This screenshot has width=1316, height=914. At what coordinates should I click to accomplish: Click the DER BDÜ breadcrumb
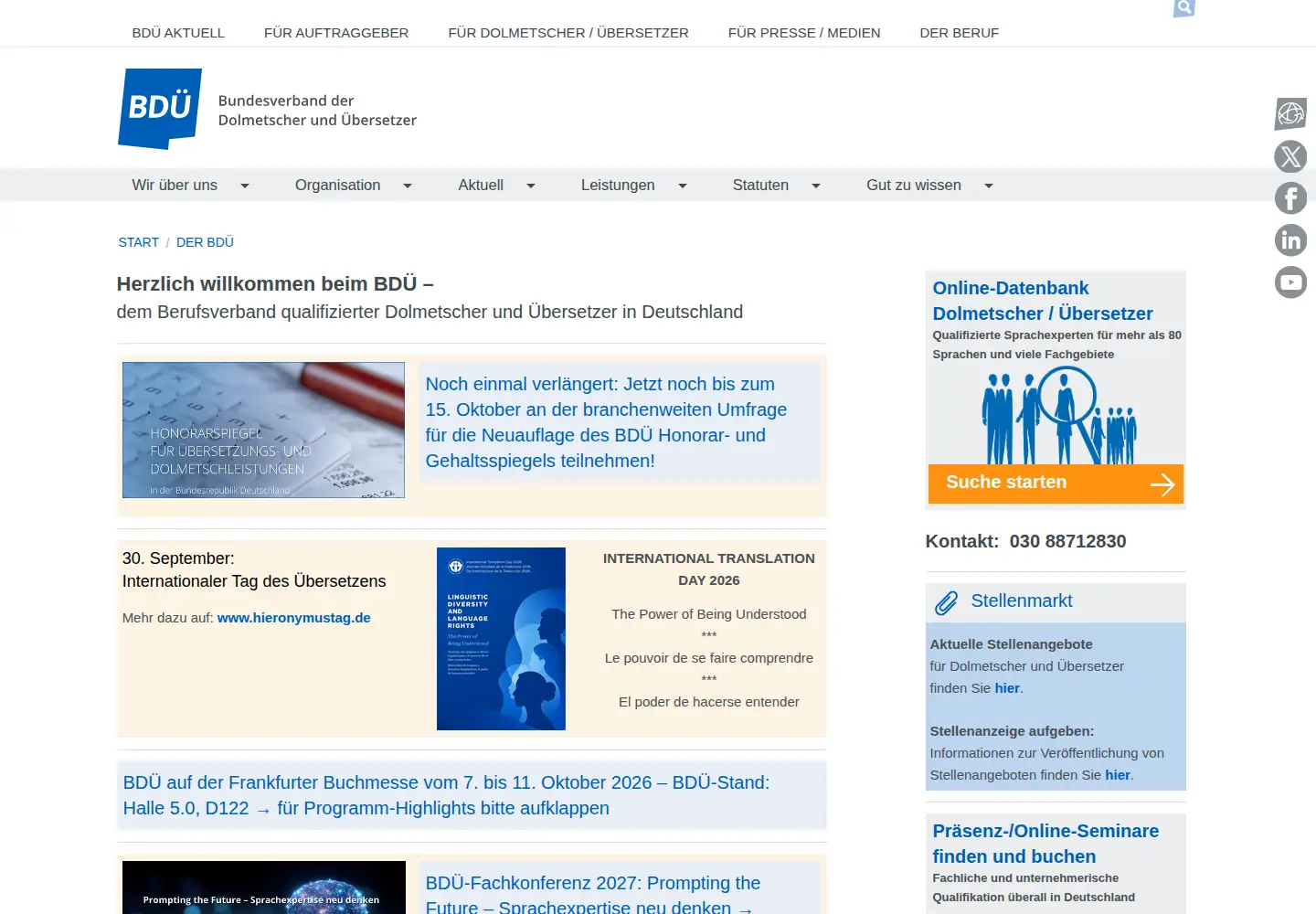pos(205,242)
